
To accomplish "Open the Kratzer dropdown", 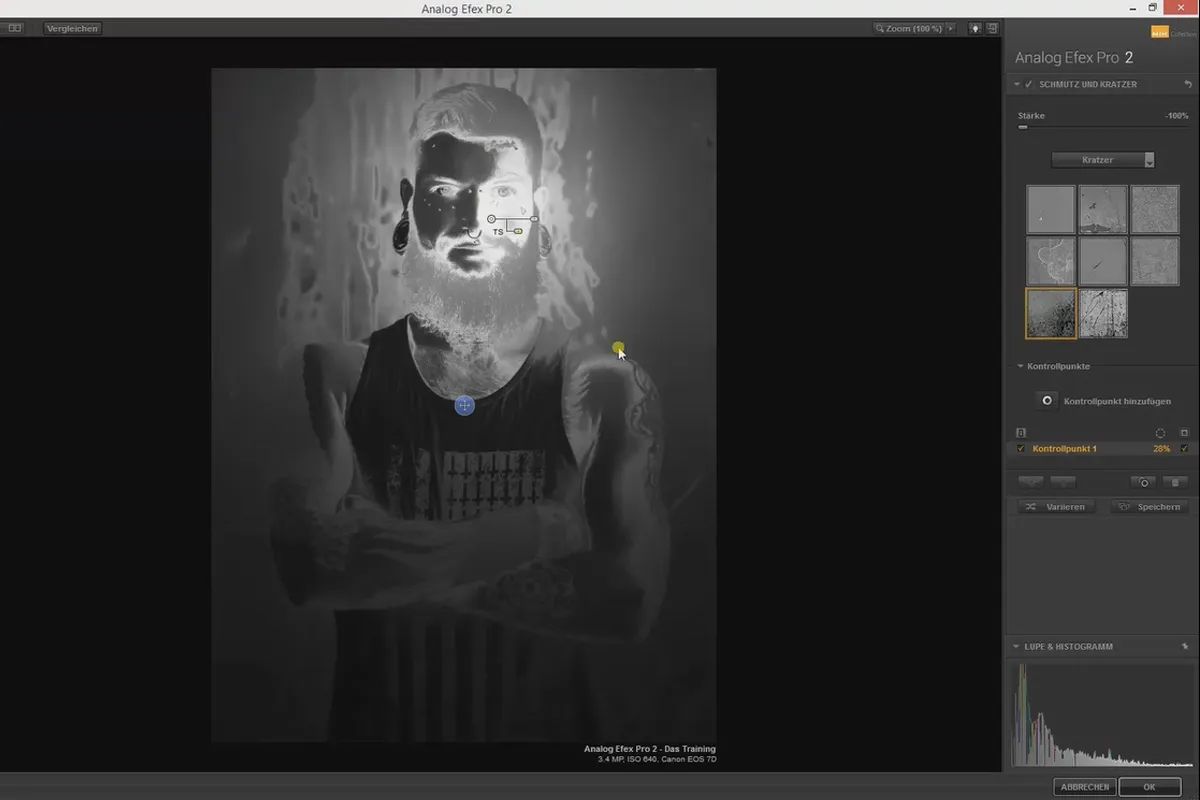I will 1103,160.
